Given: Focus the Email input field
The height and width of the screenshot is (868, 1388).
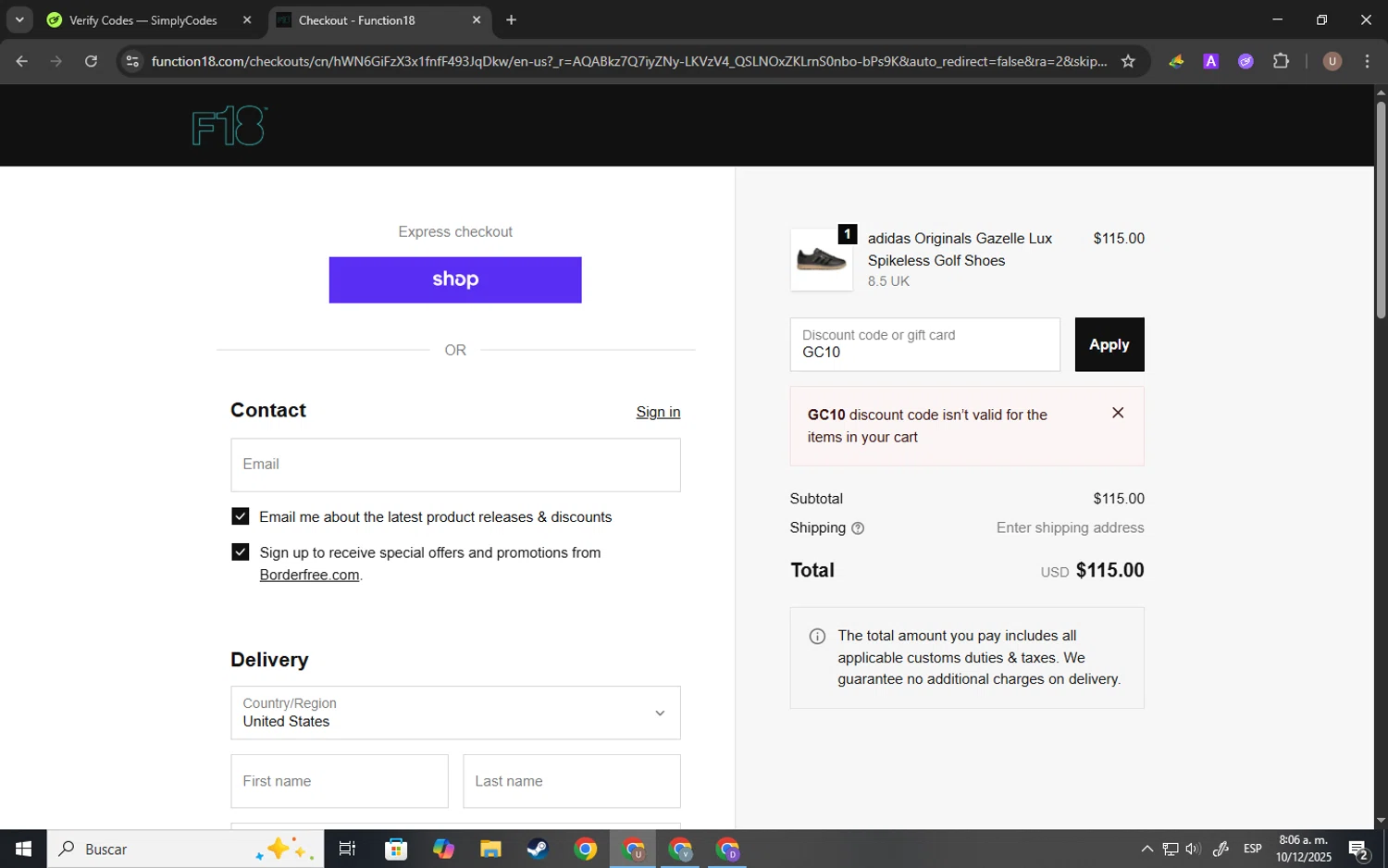Looking at the screenshot, I should (455, 465).
